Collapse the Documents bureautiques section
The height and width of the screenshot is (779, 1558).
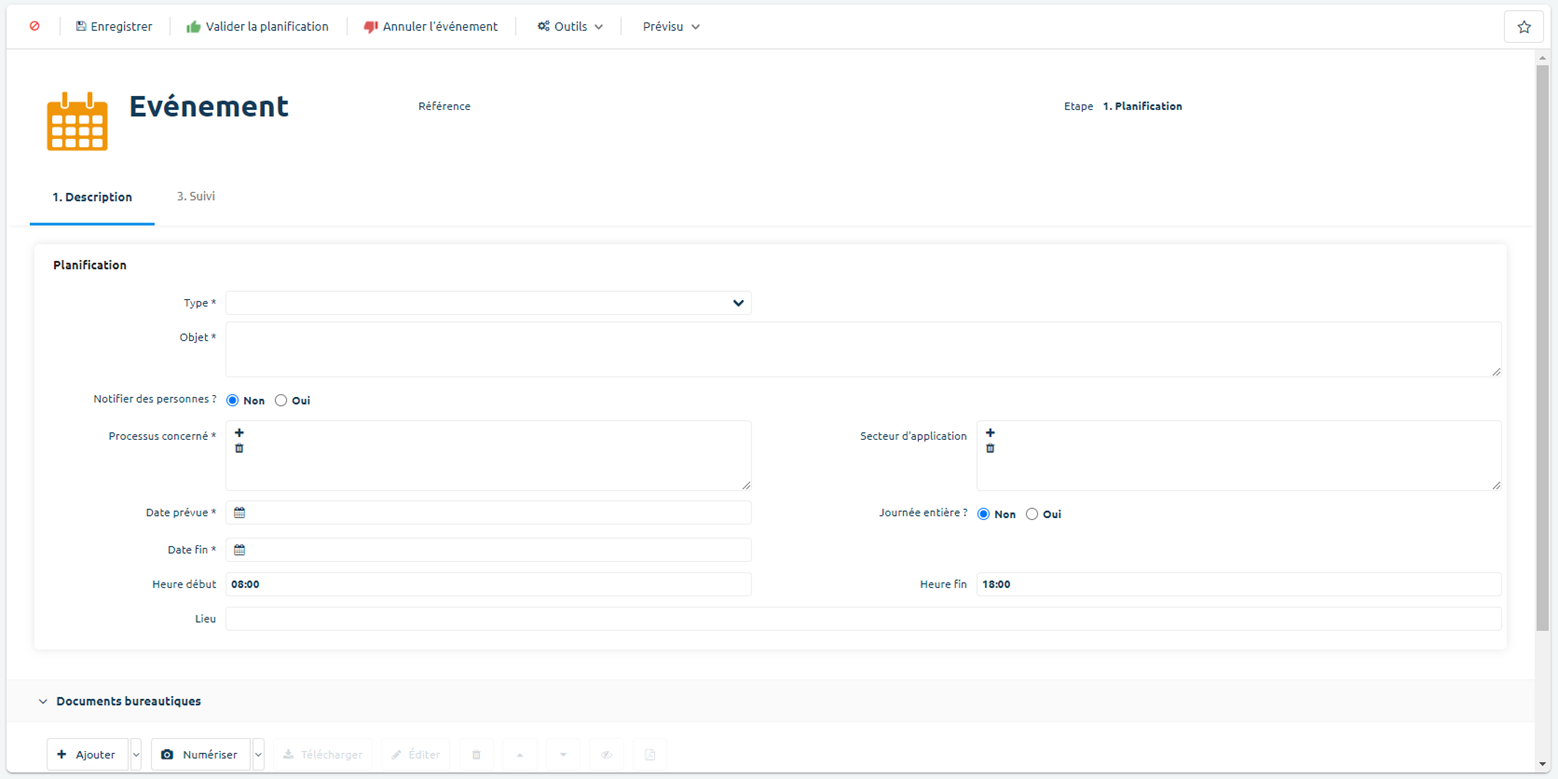[43, 702]
